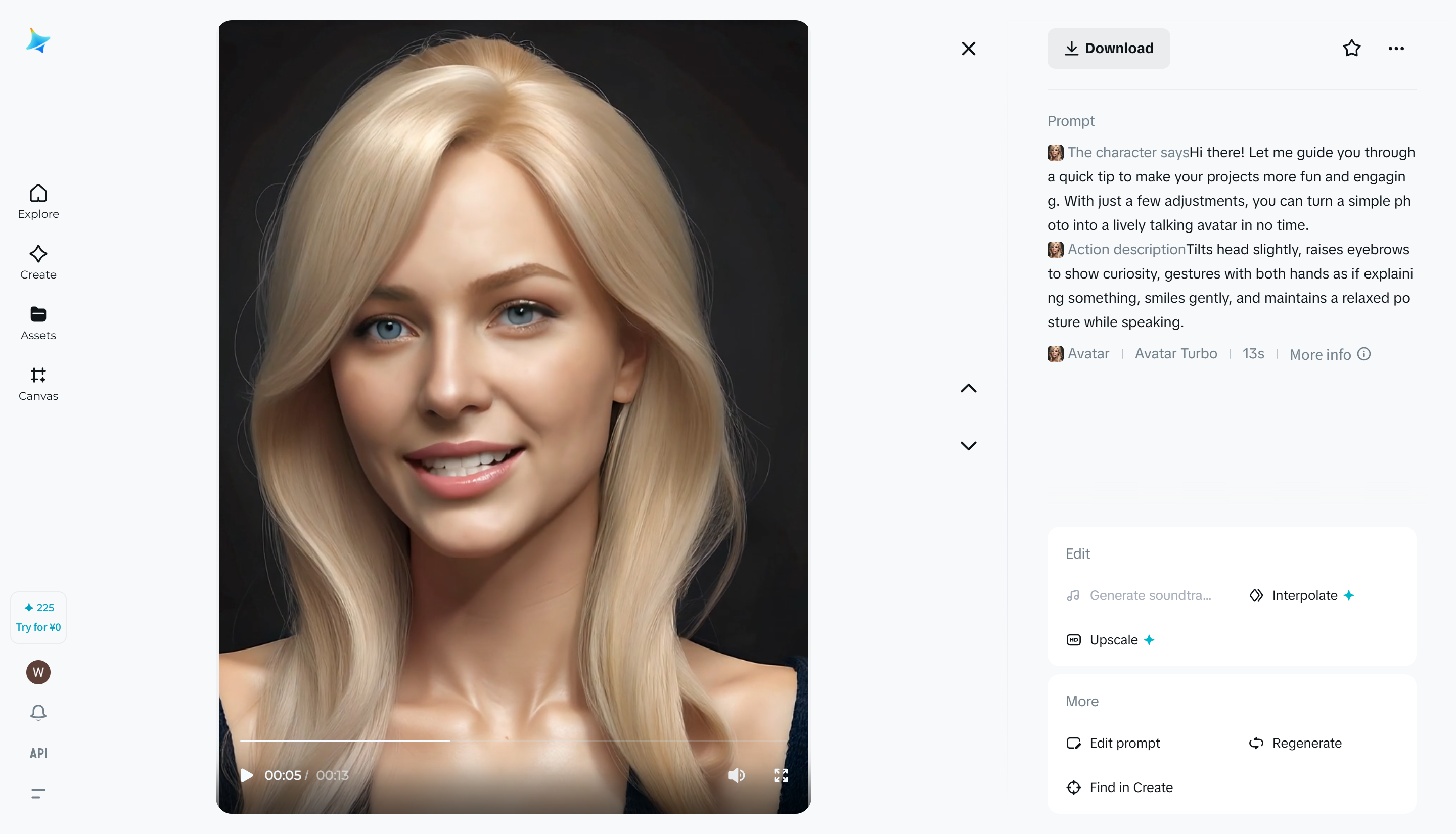Screen dimensions: 1456x834
Task: Seek using the video progress bar
Action: [514, 740]
